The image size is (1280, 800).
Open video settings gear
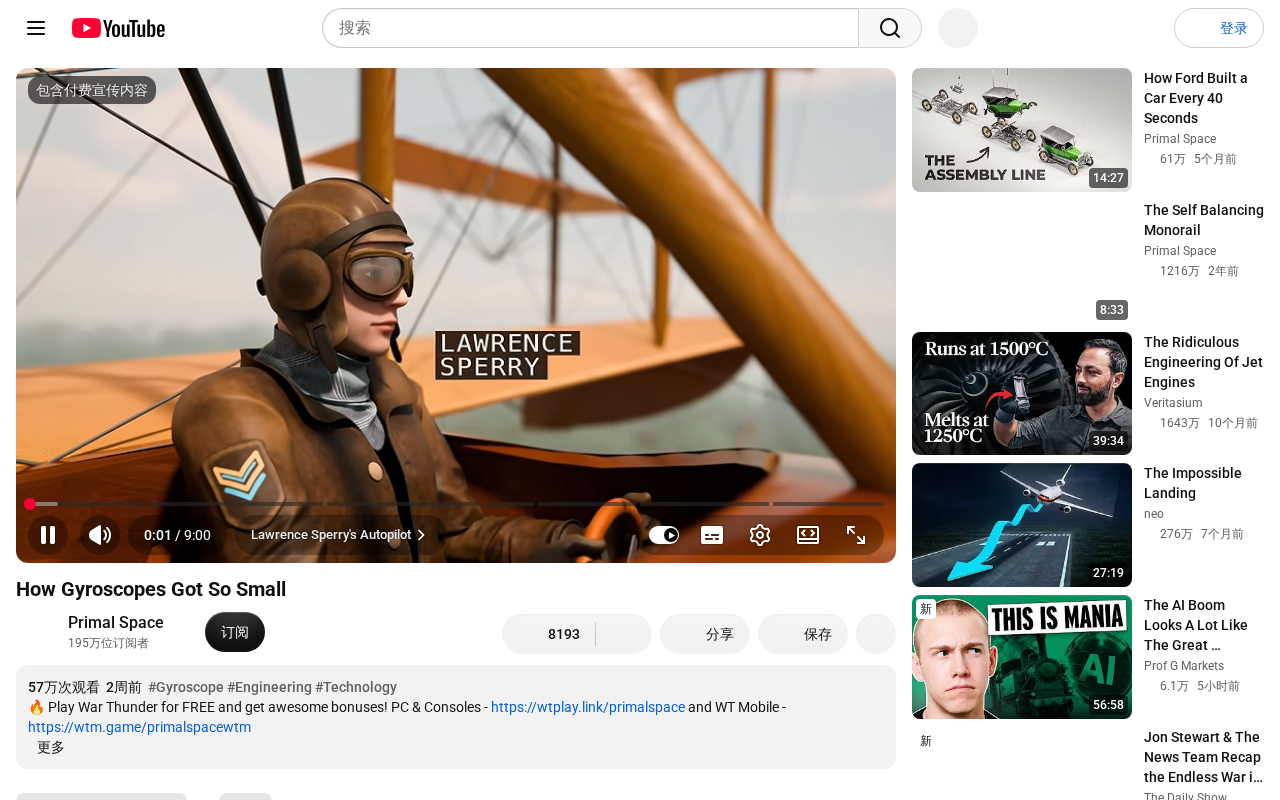pyautogui.click(x=760, y=535)
